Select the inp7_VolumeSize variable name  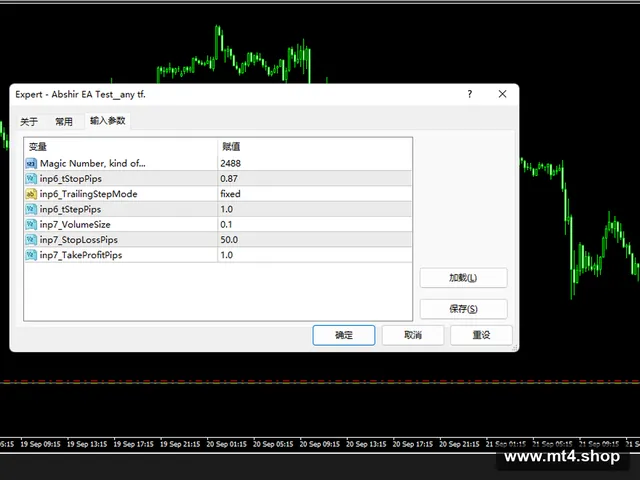pos(75,224)
